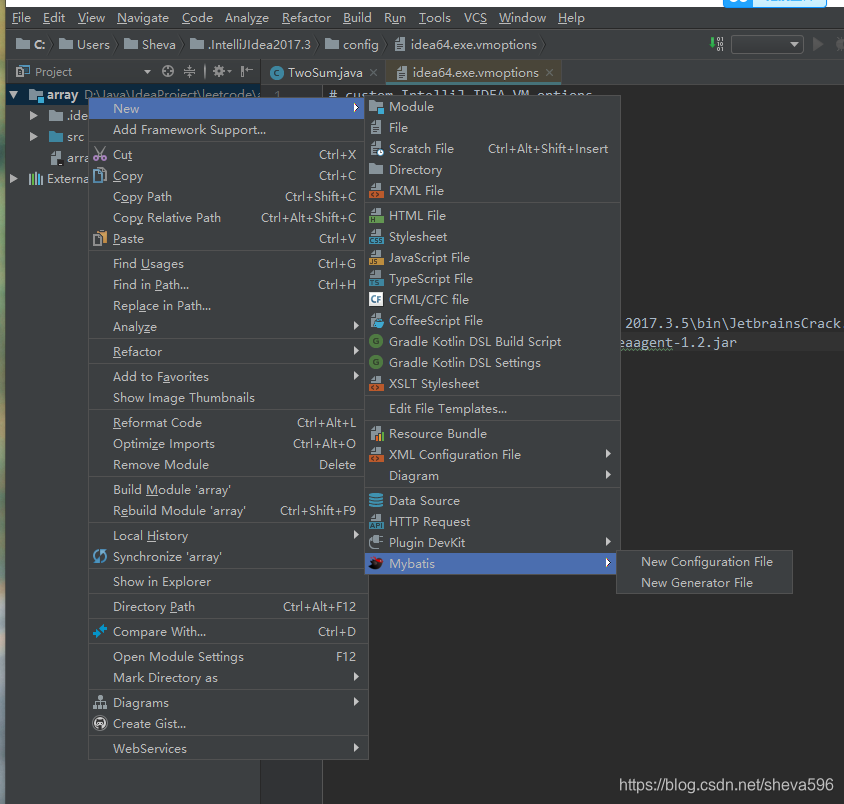Open the run configuration combo box
The height and width of the screenshot is (804, 844).
click(x=767, y=45)
